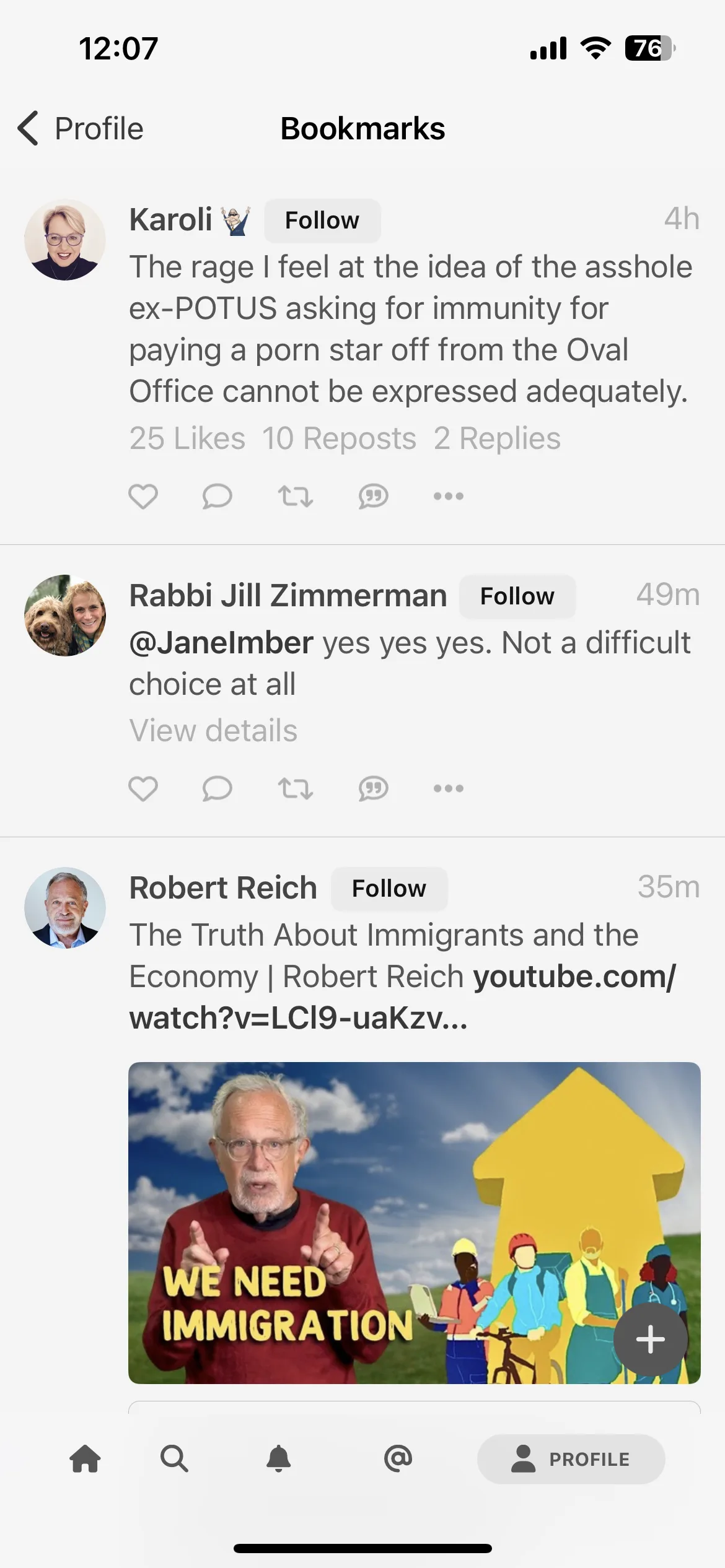725x1568 pixels.
Task: Quote Karoli's post with quote bubble icon
Action: (x=373, y=496)
